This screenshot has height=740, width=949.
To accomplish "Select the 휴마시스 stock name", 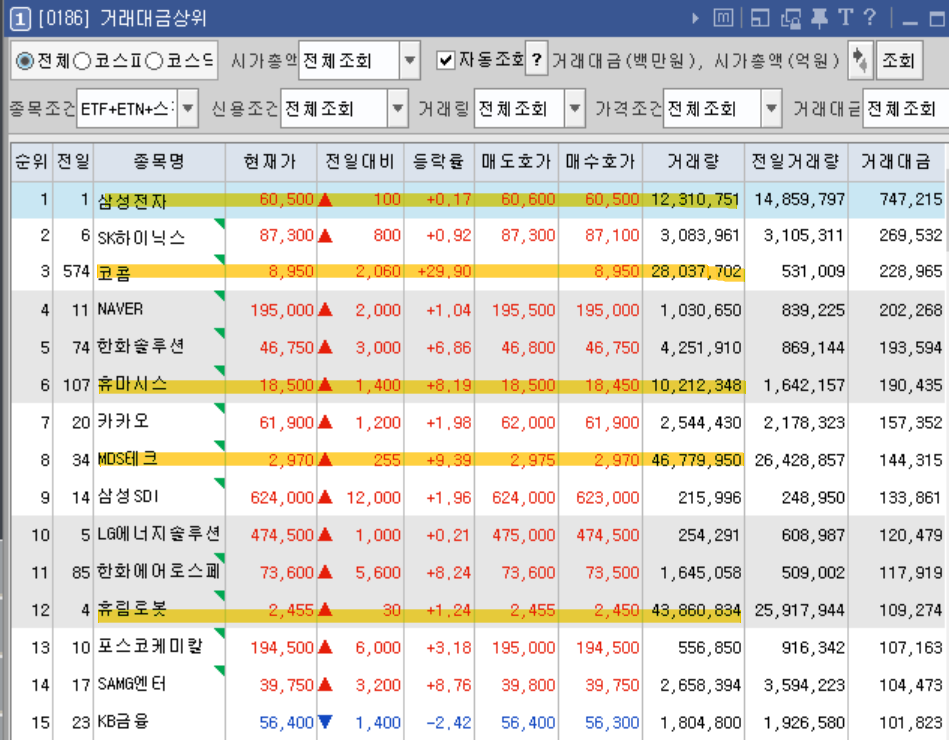I will 133,384.
